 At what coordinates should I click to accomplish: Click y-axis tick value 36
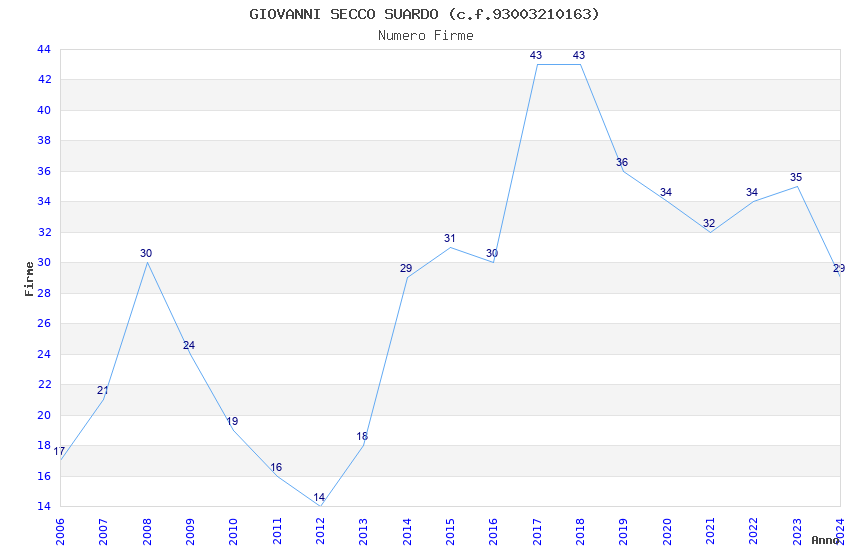[44, 171]
